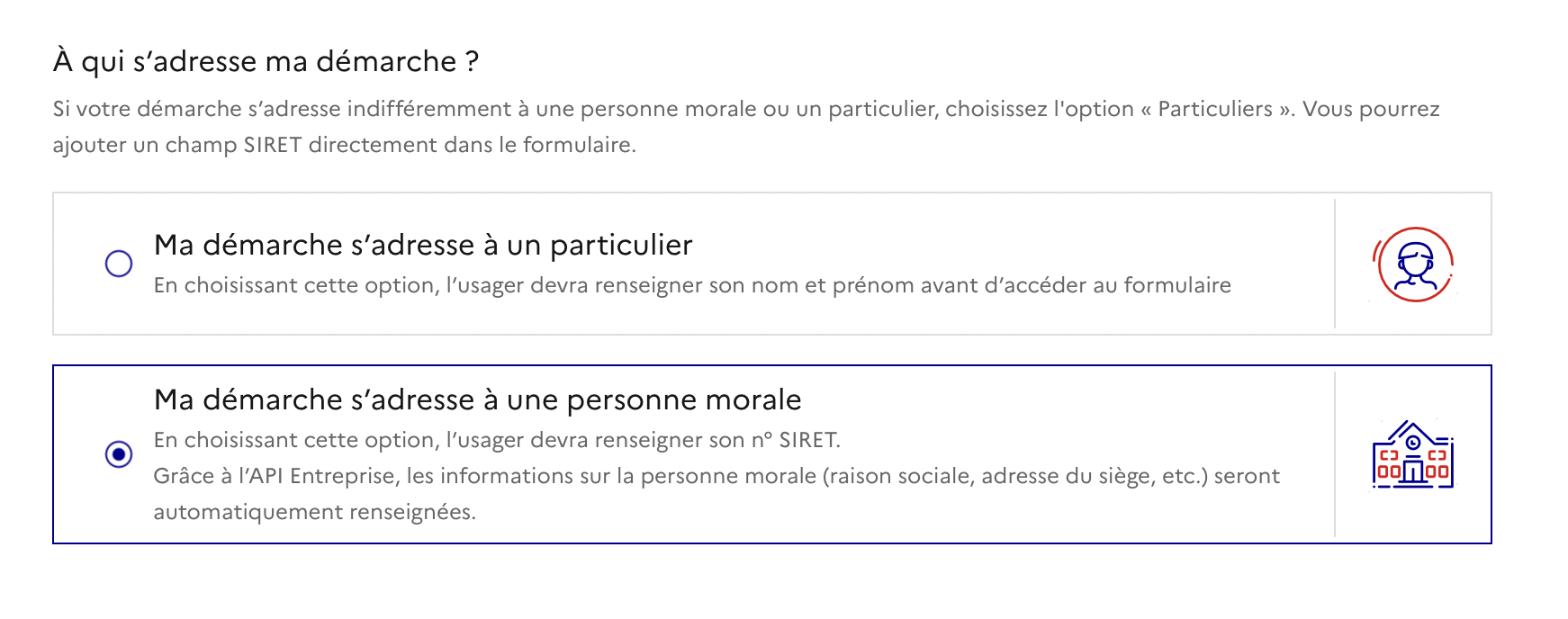This screenshot has width=1568, height=619.
Task: Click hint line "ajouter un champ SIRET directement"
Action: point(344,145)
